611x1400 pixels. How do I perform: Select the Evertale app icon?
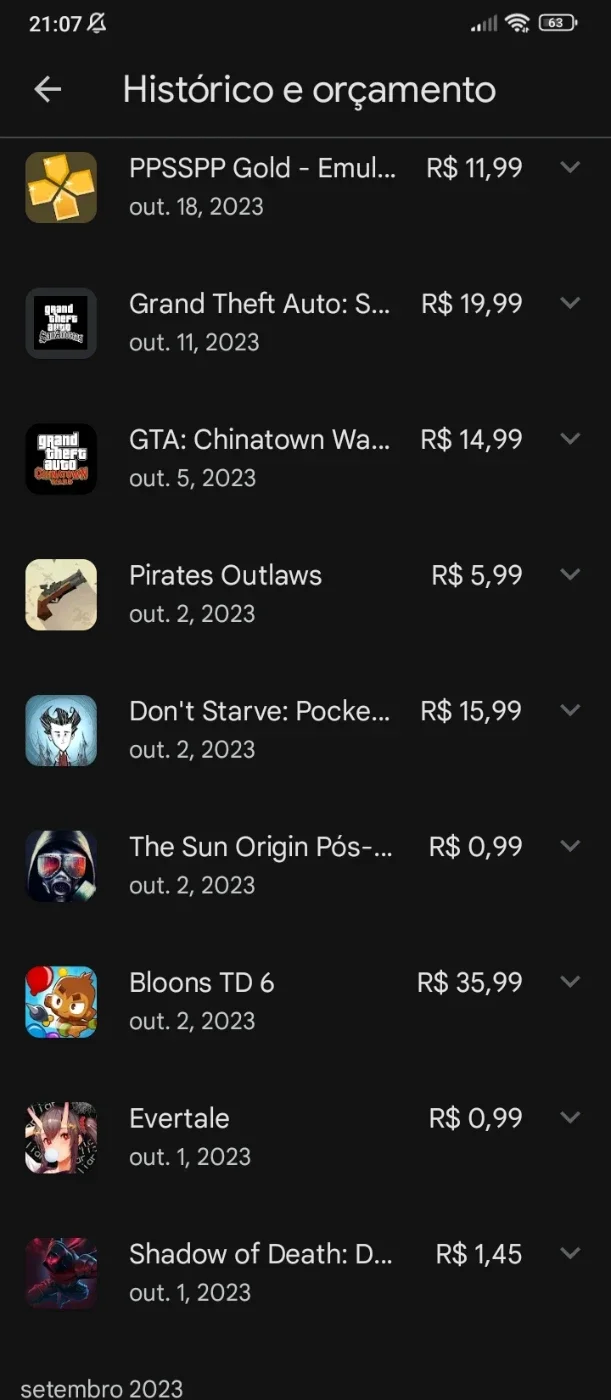[61, 1138]
